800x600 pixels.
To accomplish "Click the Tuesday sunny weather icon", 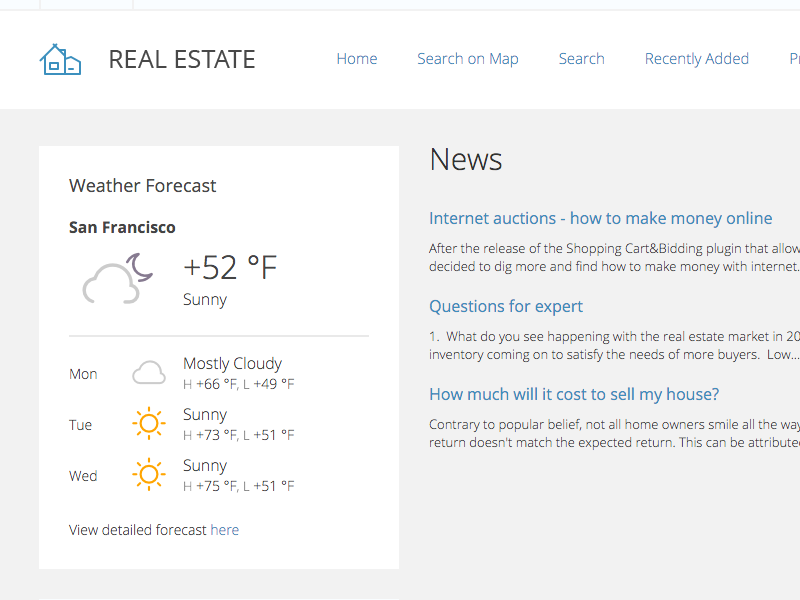I will [148, 423].
